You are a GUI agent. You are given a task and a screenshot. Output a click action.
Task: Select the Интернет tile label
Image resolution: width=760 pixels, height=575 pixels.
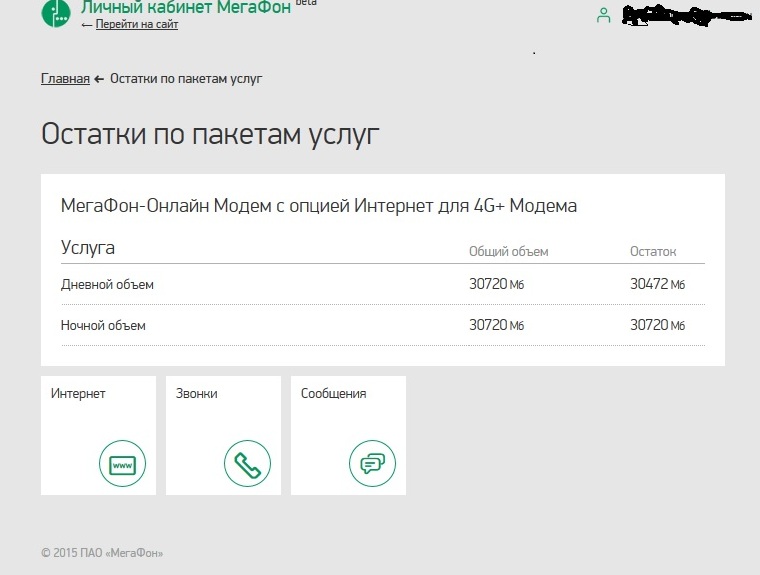[x=78, y=394]
